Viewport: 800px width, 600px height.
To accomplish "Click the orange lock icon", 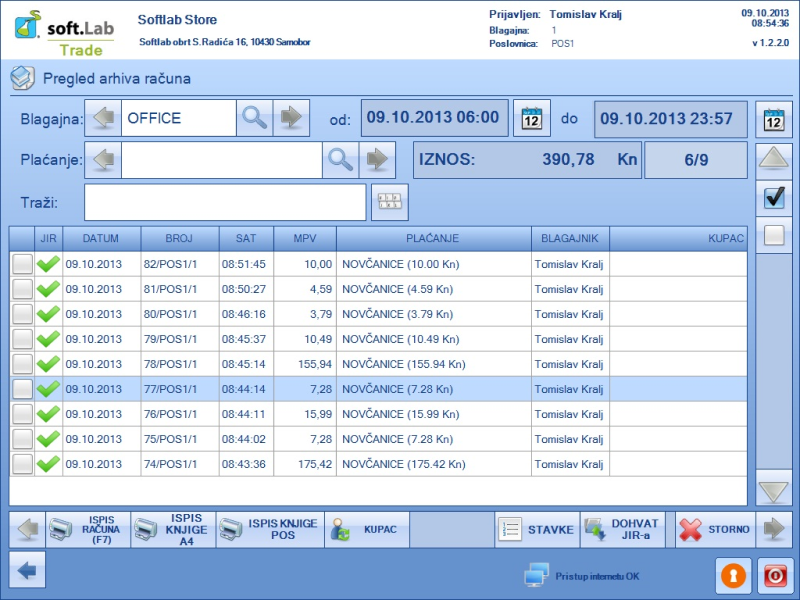I will pyautogui.click(x=732, y=576).
